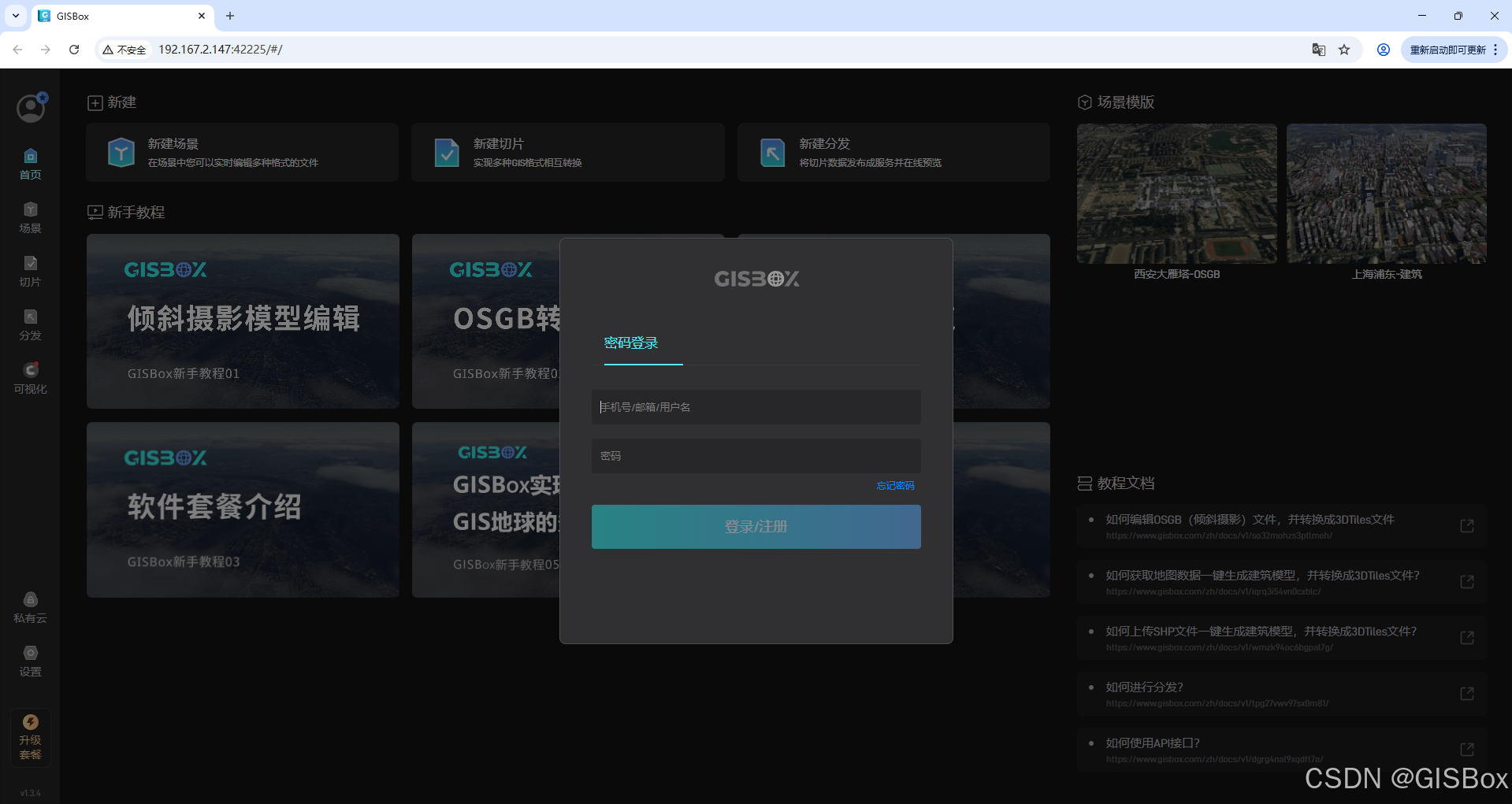Click the browser forward arrow
This screenshot has height=804, width=1512.
pyautogui.click(x=46, y=50)
